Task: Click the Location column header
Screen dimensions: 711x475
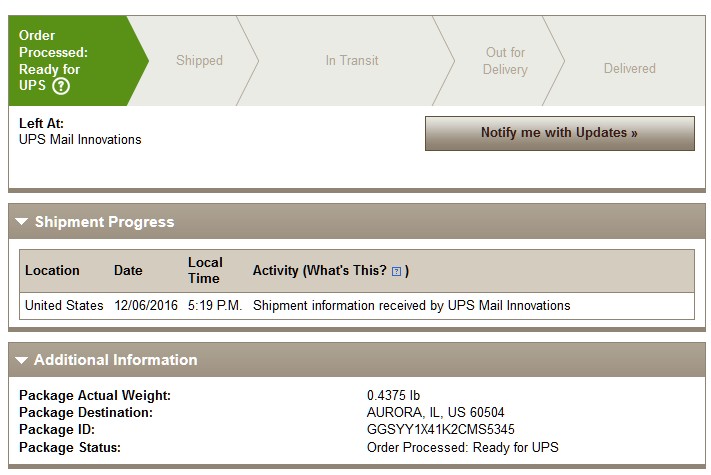Action: pos(52,271)
